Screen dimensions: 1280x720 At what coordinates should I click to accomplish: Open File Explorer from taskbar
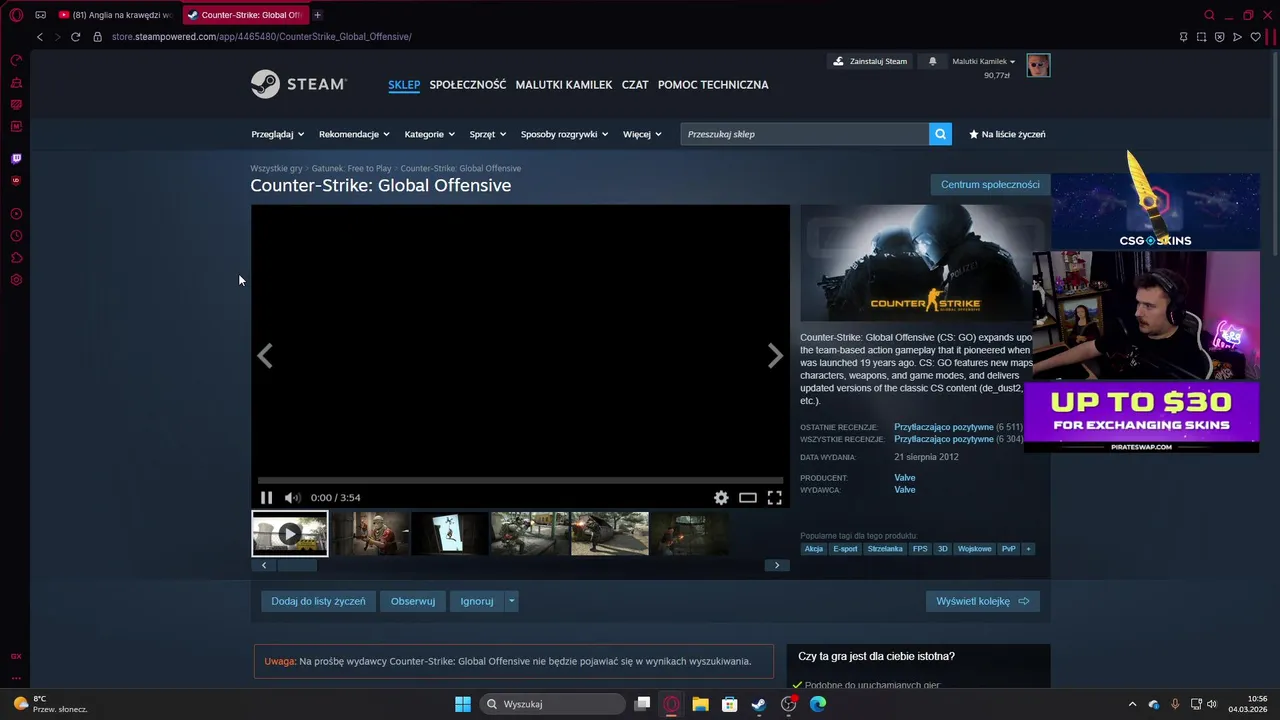pyautogui.click(x=700, y=704)
